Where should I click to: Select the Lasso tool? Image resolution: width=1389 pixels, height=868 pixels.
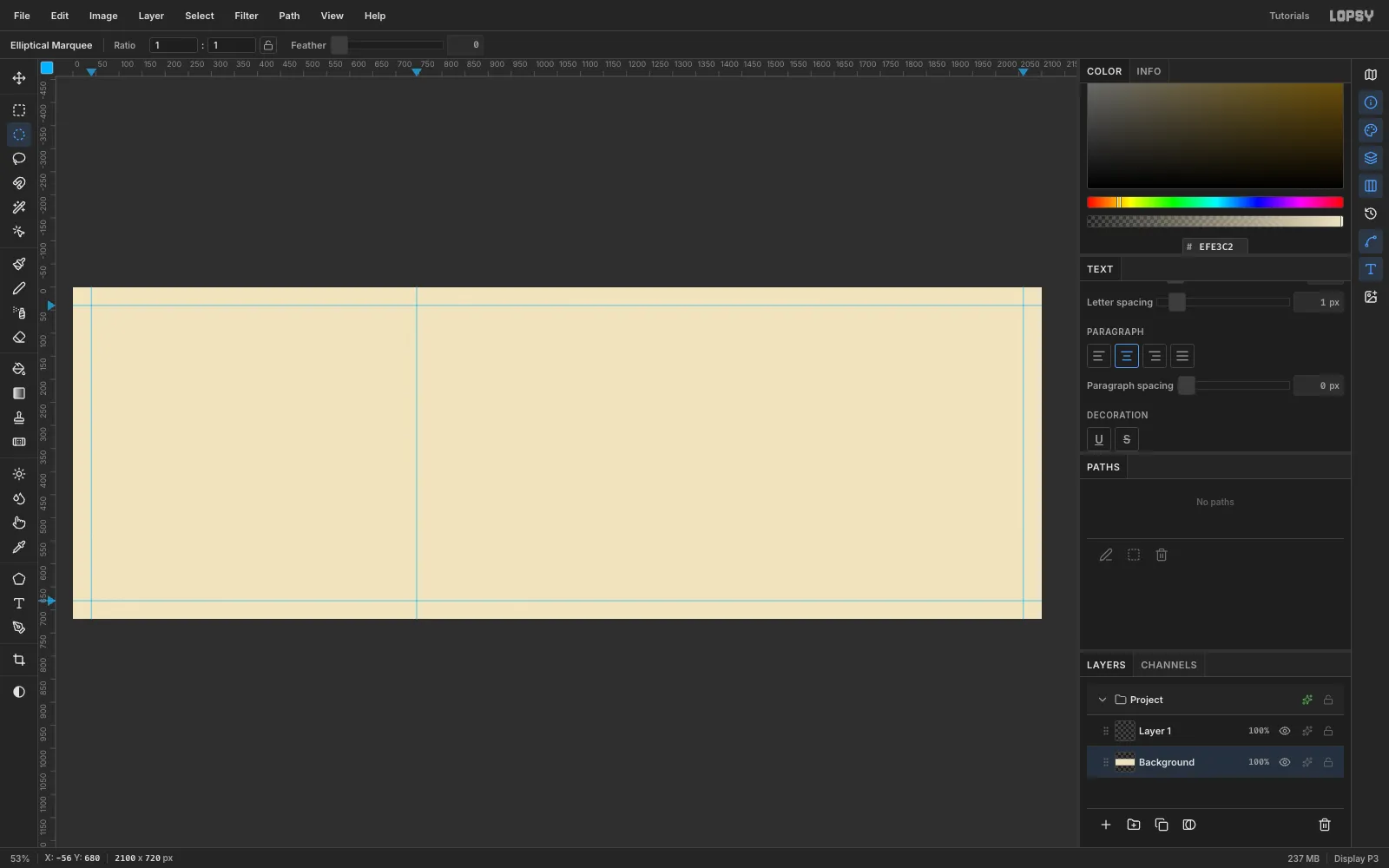(18, 159)
